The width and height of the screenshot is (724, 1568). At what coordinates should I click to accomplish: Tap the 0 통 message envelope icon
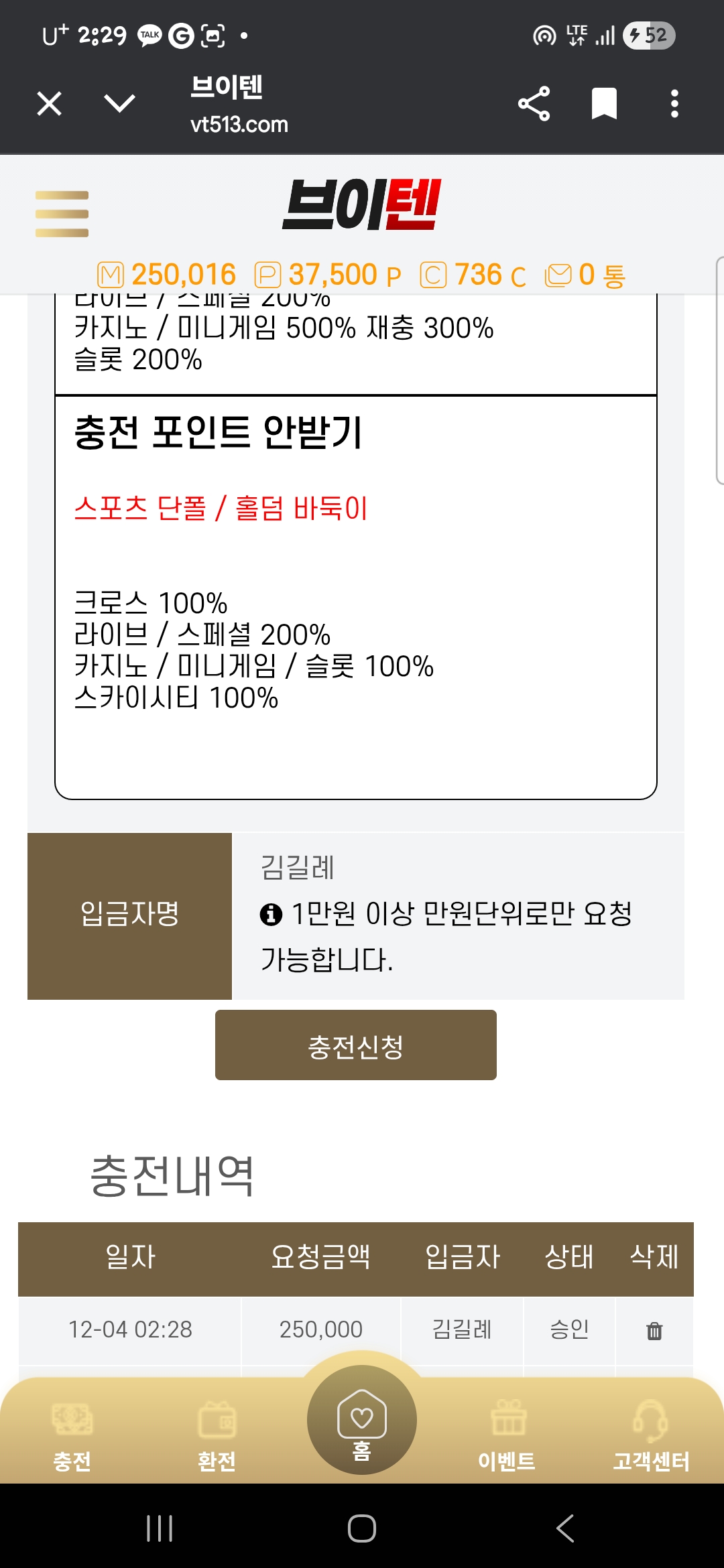point(558,275)
